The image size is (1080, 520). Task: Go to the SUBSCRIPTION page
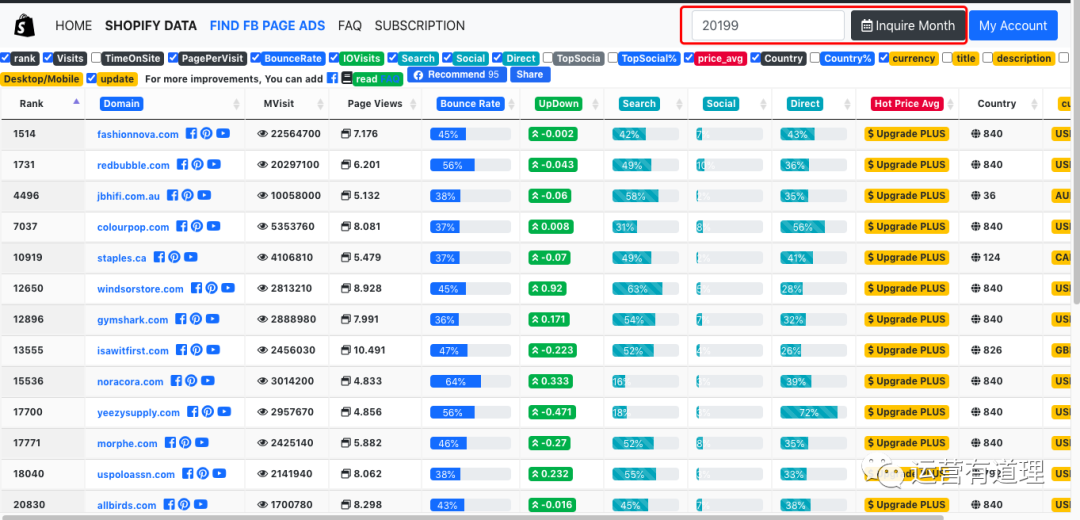click(419, 25)
